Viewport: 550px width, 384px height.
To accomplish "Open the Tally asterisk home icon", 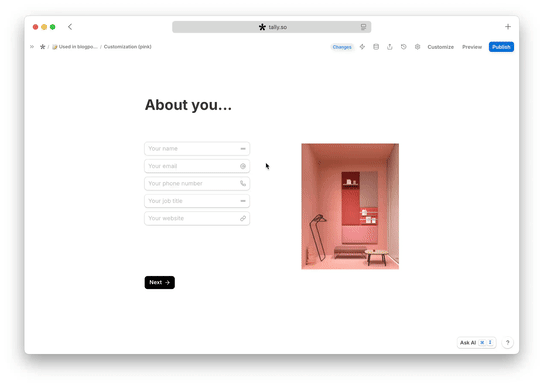I will [42, 47].
